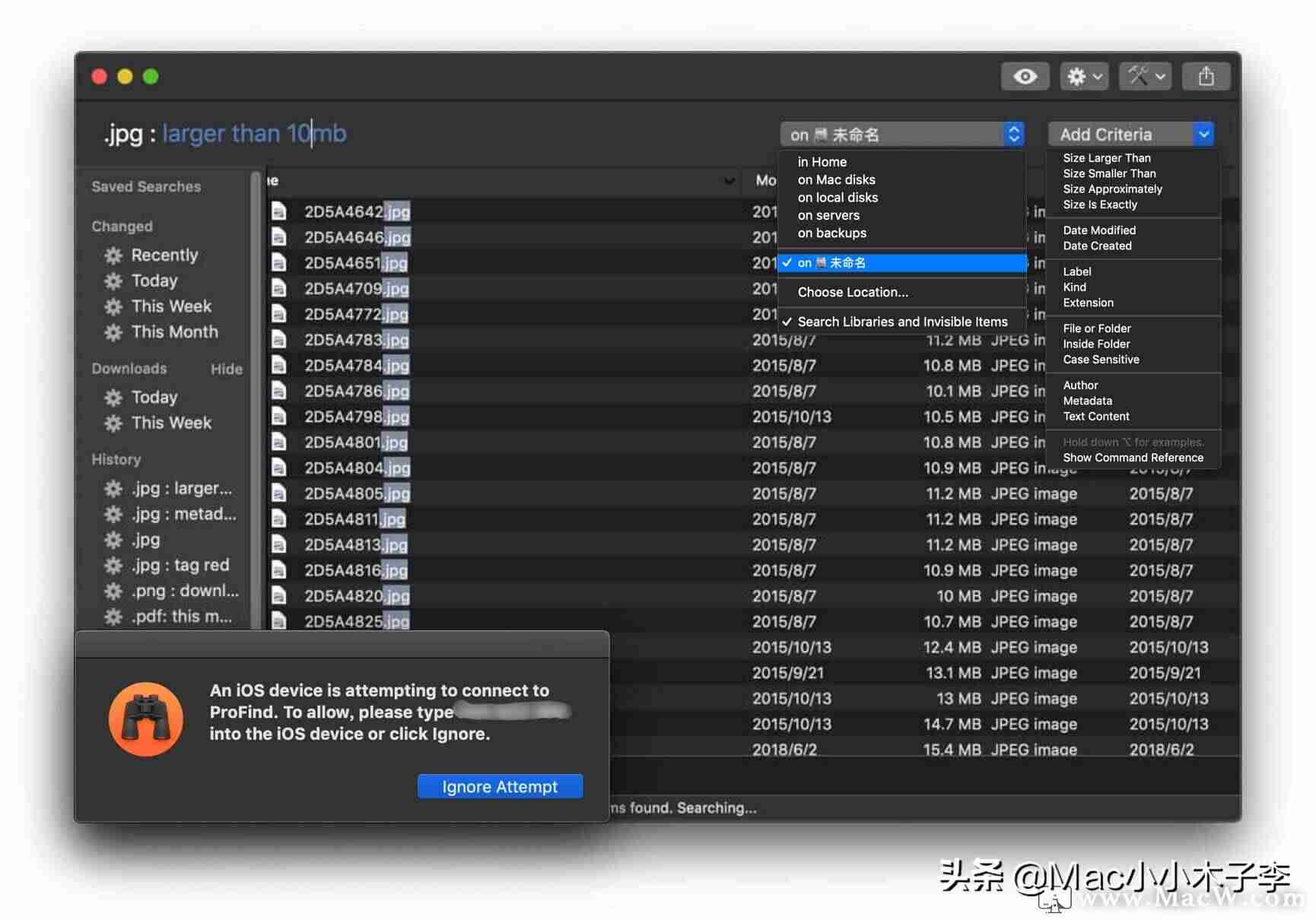Image resolution: width=1316 pixels, height=920 pixels.
Task: Select file name 2D5A4801.jpg
Action: pyautogui.click(x=356, y=442)
